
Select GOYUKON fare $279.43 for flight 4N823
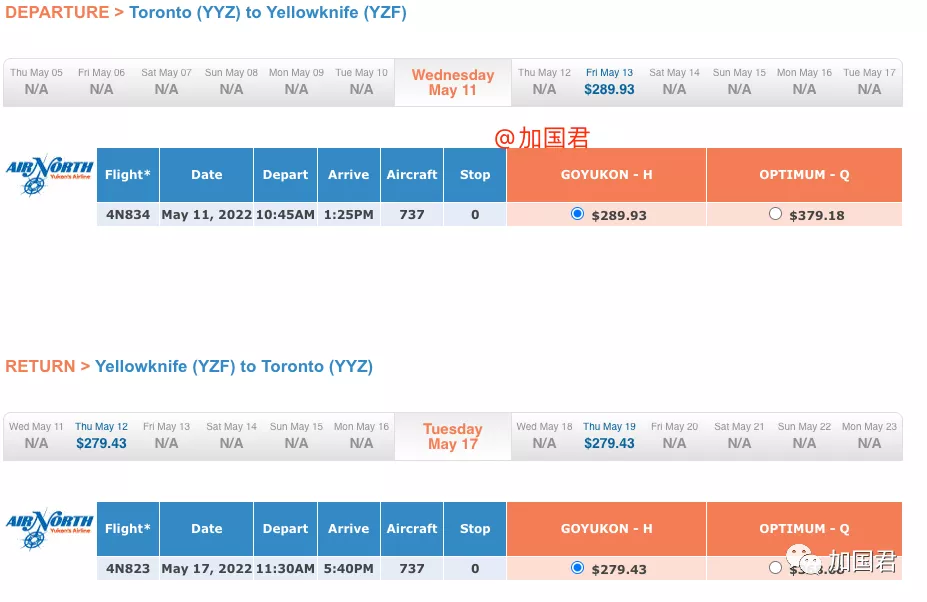[x=578, y=568]
